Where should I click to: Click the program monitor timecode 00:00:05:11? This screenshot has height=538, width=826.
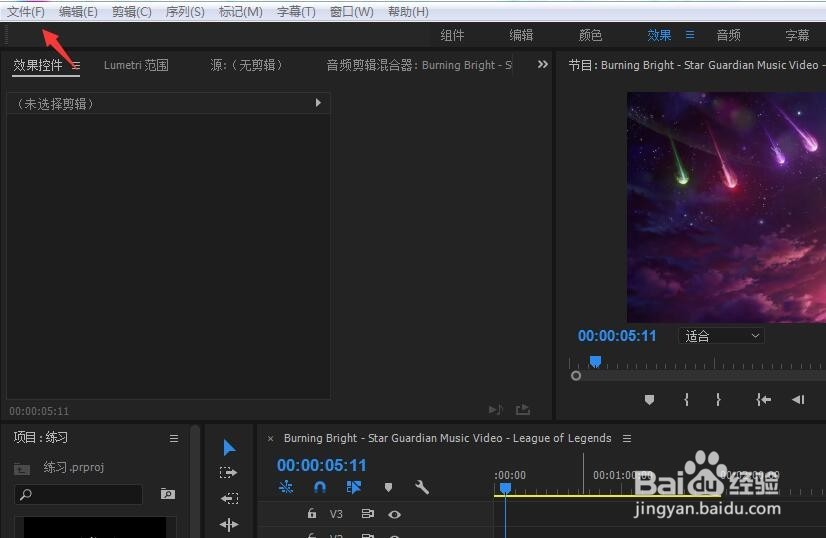(x=617, y=336)
